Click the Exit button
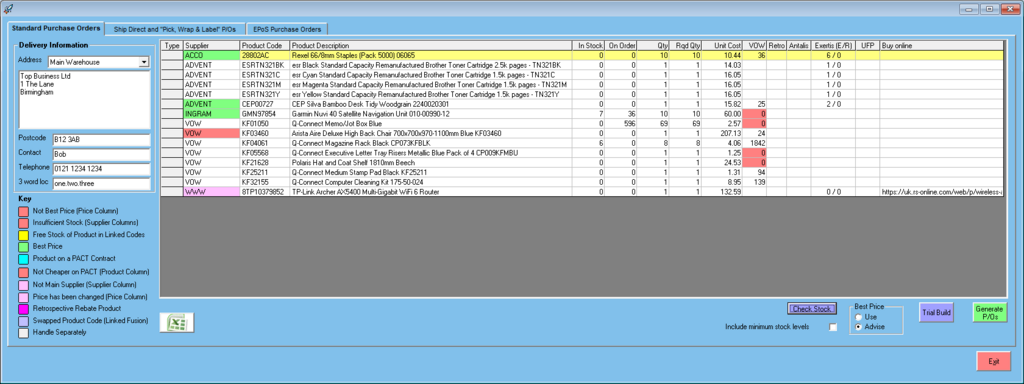 994,361
